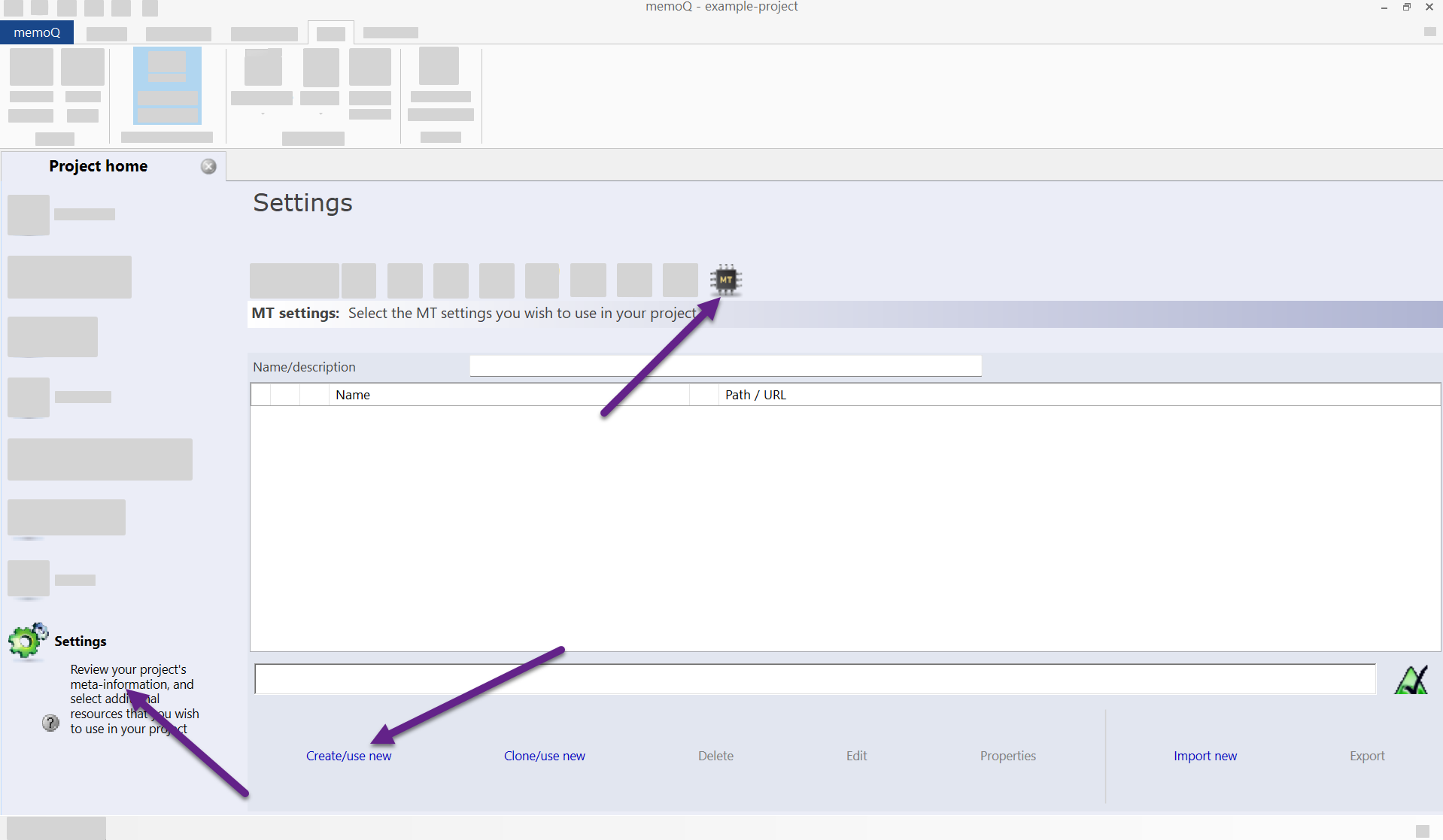Click the Edit command
1443x840 pixels.
856,756
